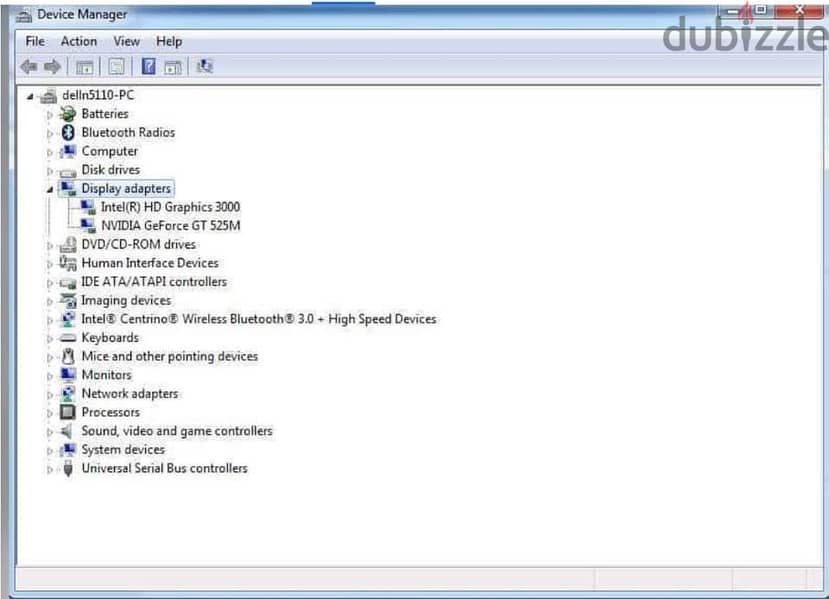
Task: Click the System devices icon
Action: pos(68,449)
